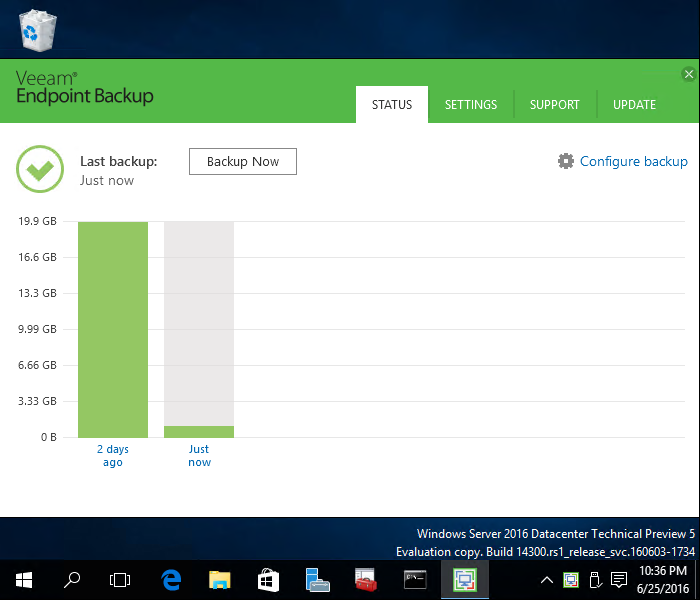Click the '19.9 GB' axis label
Viewport: 700px width, 600px height.
(38, 221)
